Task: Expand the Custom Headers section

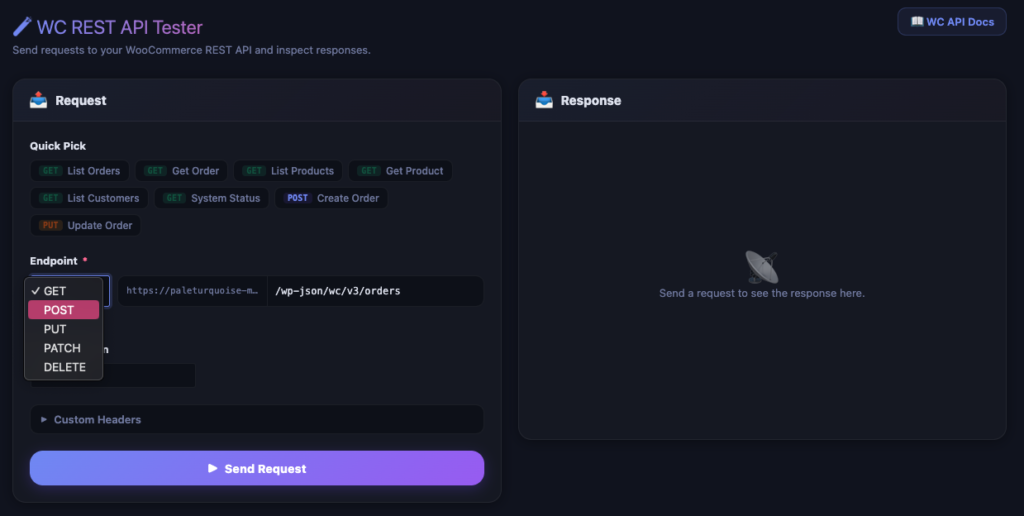Action: tap(257, 419)
